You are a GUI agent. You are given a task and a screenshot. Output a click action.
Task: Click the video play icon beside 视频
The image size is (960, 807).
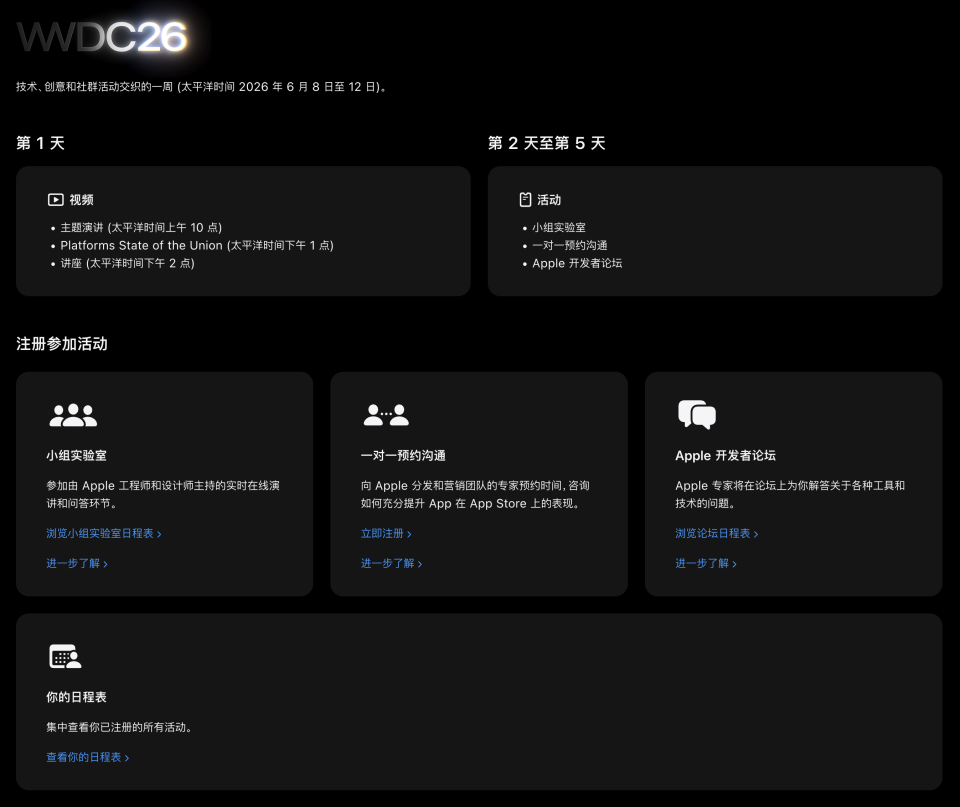(x=56, y=200)
